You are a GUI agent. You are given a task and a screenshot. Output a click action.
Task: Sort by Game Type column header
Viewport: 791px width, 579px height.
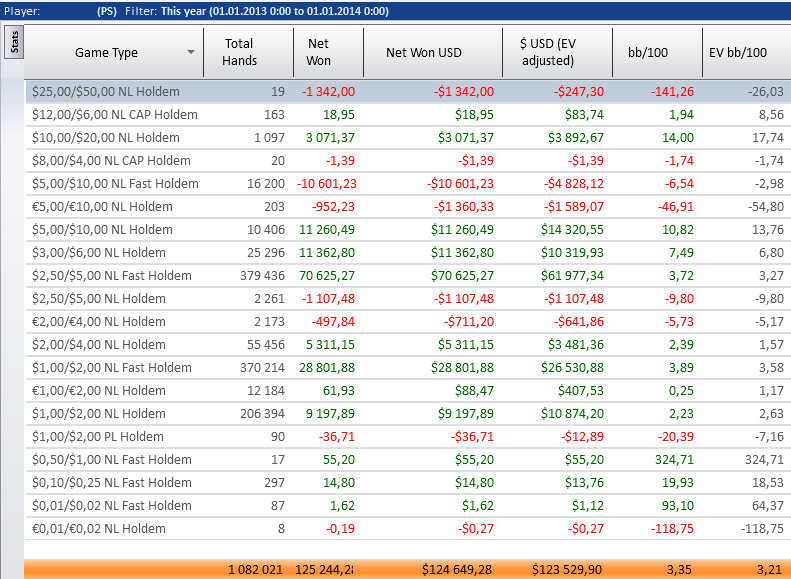114,52
